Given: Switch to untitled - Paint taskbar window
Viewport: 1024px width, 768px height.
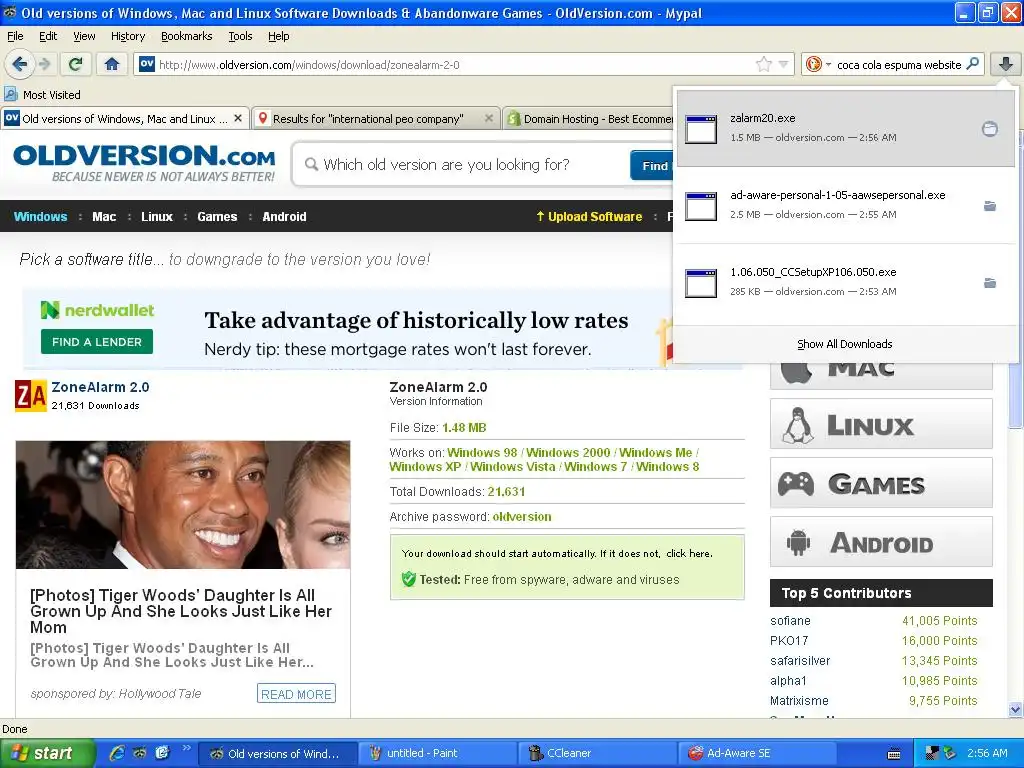Looking at the screenshot, I should coord(438,753).
